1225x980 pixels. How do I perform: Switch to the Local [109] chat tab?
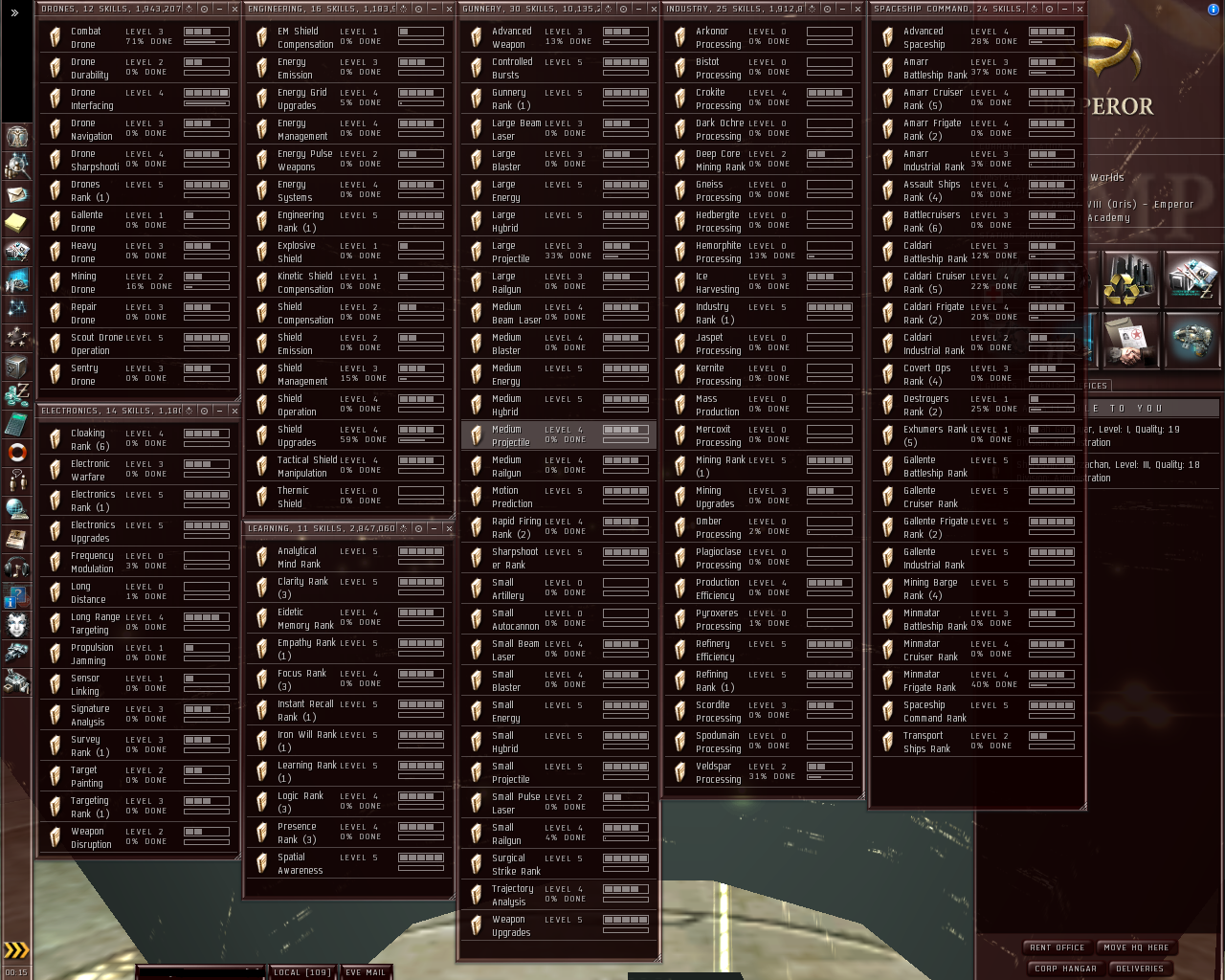tap(302, 972)
